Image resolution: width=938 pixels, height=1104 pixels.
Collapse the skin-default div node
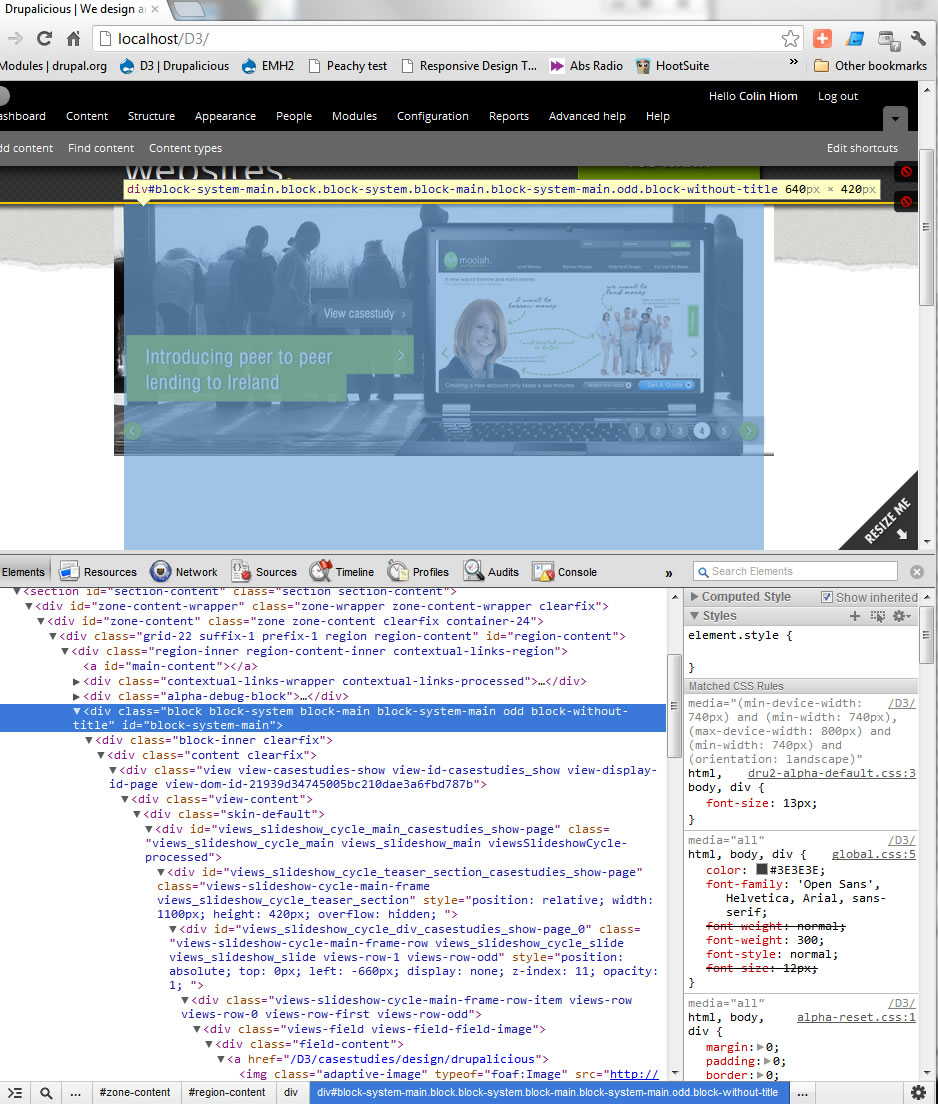pos(137,815)
